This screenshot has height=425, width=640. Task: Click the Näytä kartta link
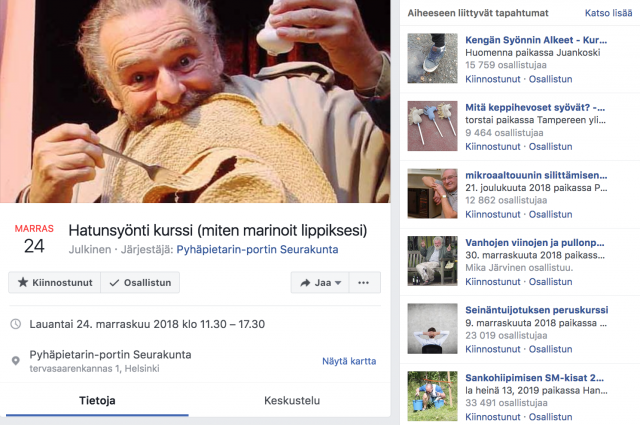coord(349,361)
